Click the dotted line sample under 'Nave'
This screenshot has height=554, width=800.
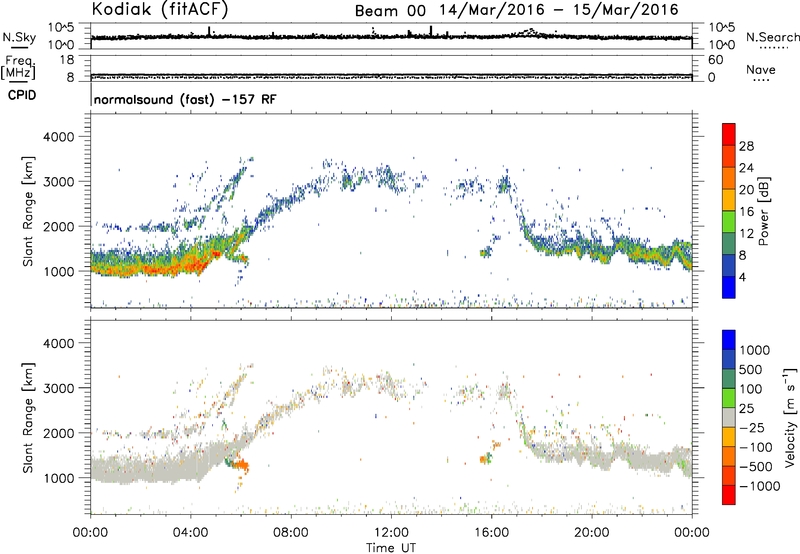(761, 81)
